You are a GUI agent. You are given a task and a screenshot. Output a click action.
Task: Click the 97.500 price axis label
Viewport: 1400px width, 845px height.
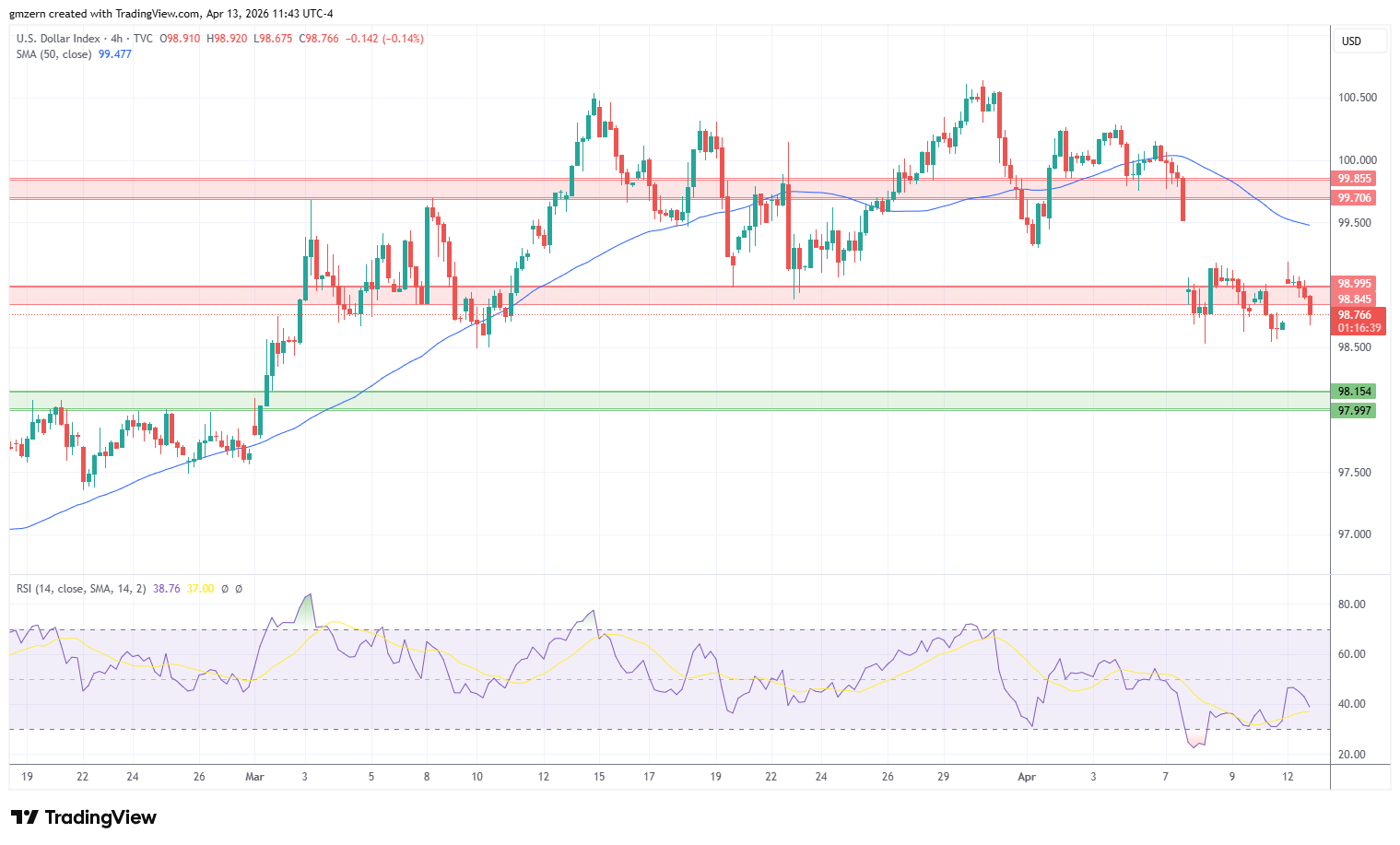coord(1354,473)
